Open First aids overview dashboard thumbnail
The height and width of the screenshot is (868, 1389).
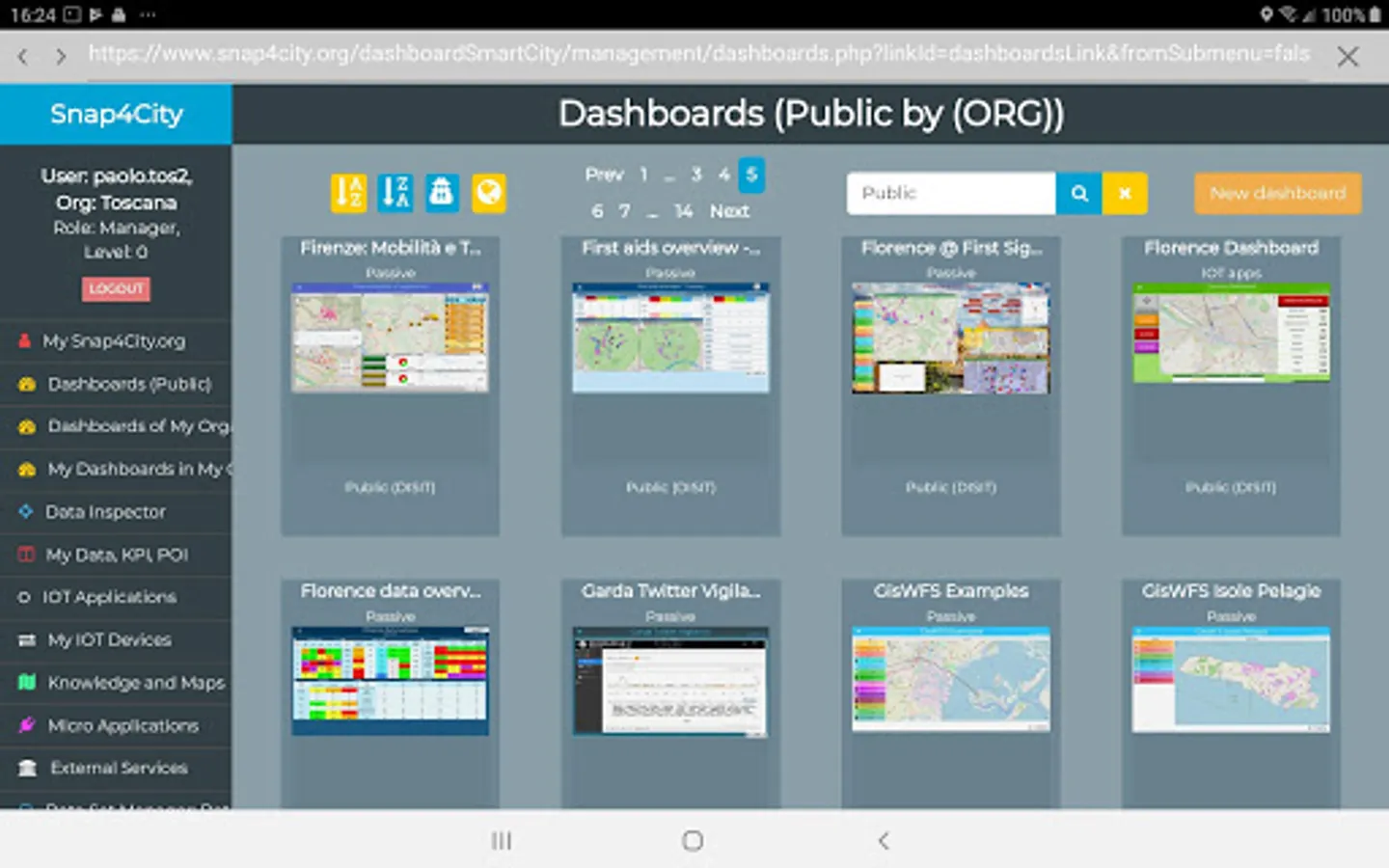(x=670, y=338)
